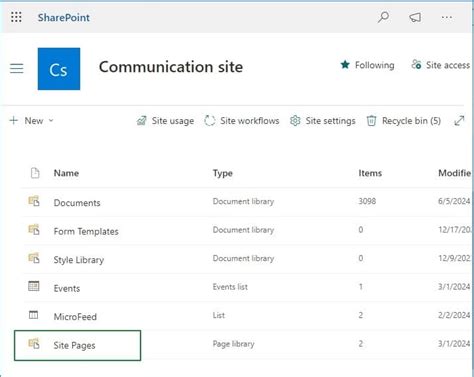Click items count 0 in Form Templates row
474x377 pixels.
[361, 230]
